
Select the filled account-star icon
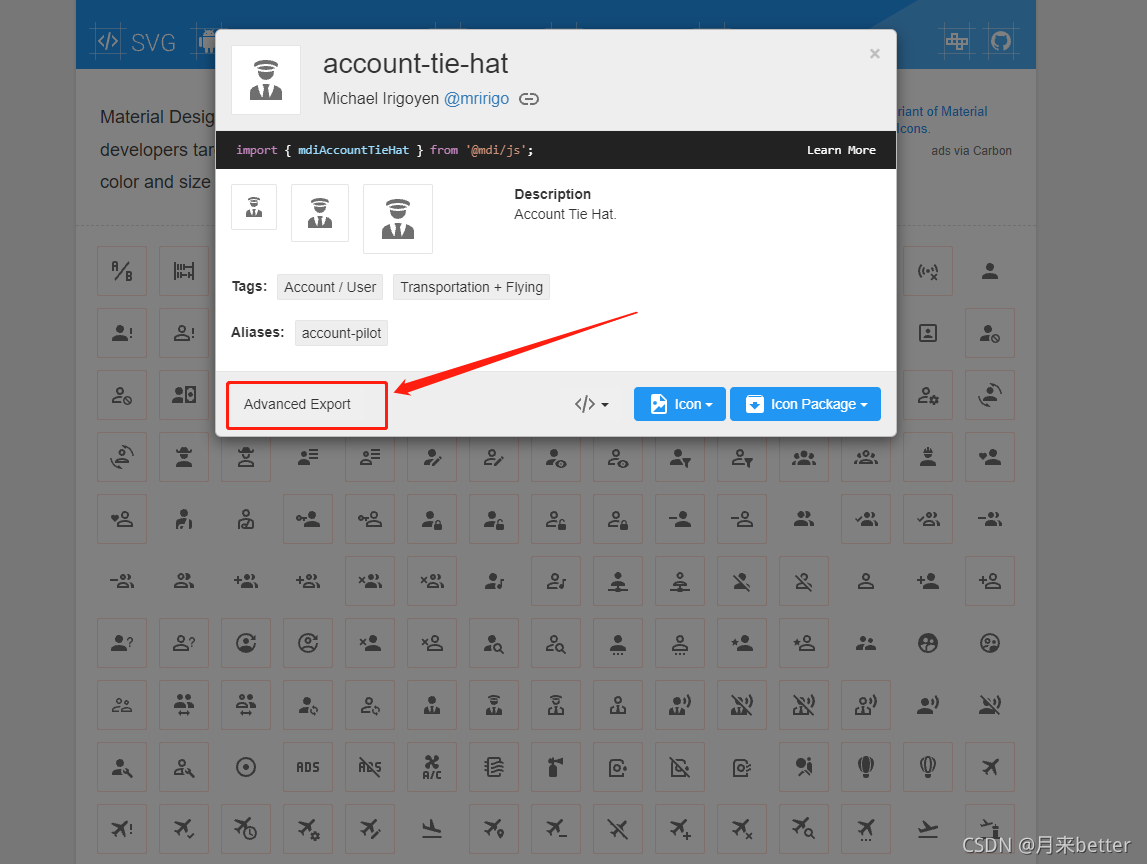[742, 643]
